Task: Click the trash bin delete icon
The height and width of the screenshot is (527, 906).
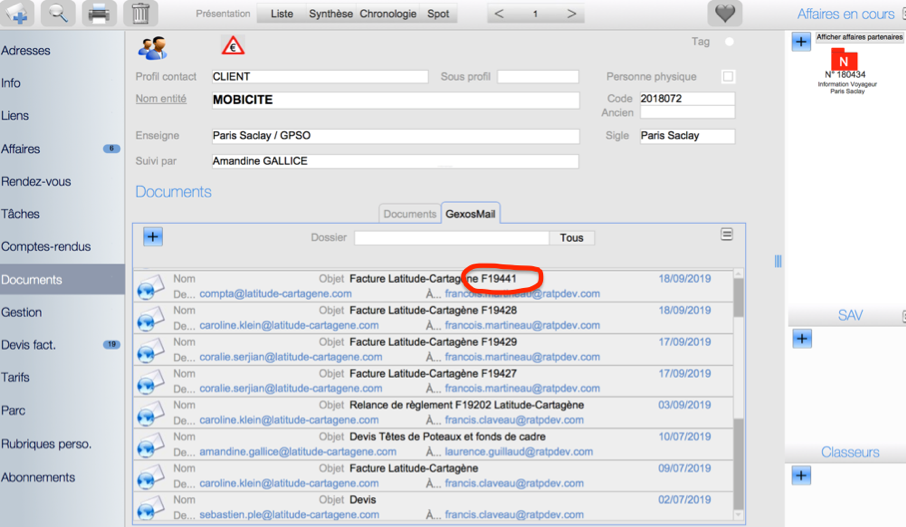Action: 141,14
